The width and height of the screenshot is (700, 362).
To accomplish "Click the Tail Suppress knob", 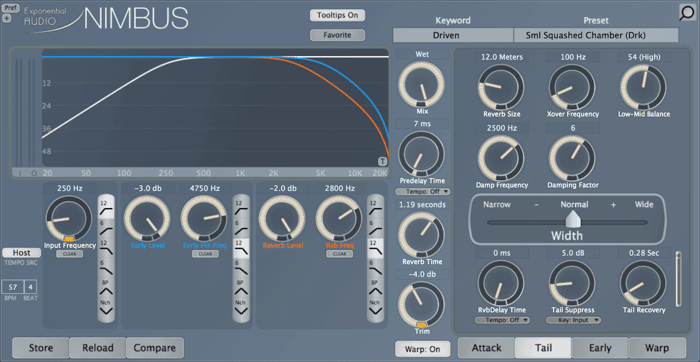I will 572,283.
